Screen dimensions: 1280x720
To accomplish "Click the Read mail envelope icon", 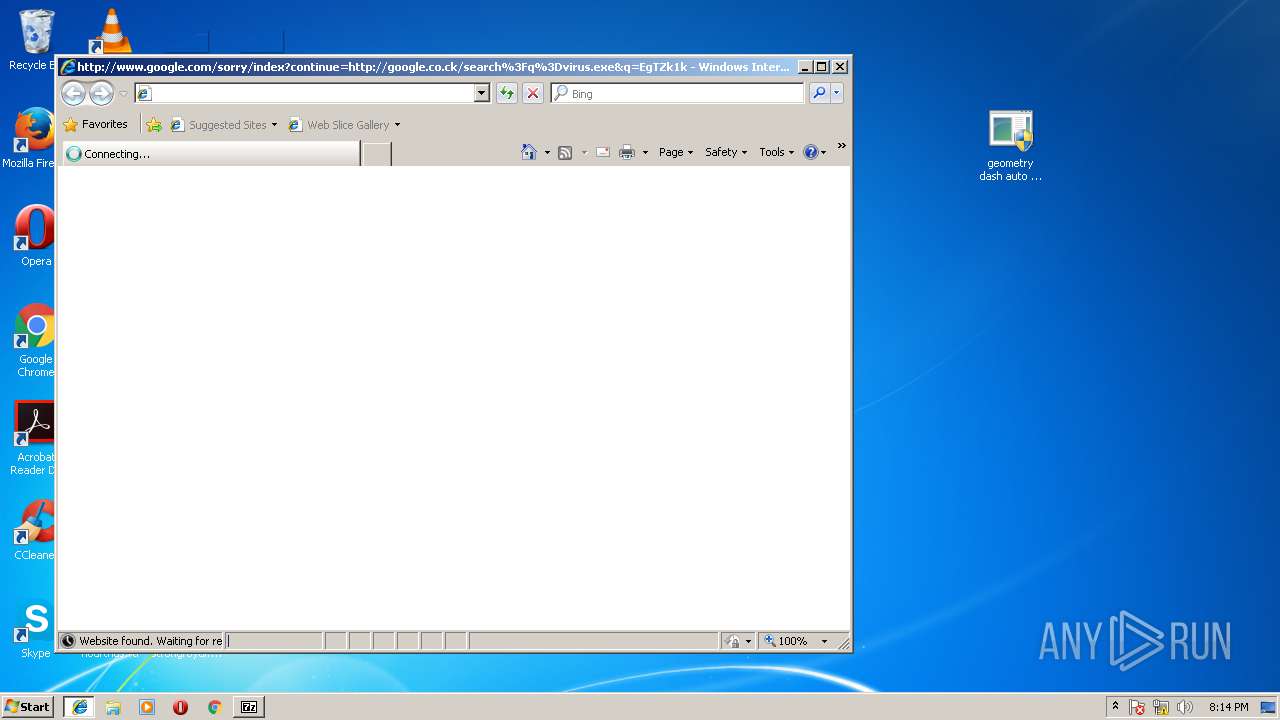I will (603, 152).
